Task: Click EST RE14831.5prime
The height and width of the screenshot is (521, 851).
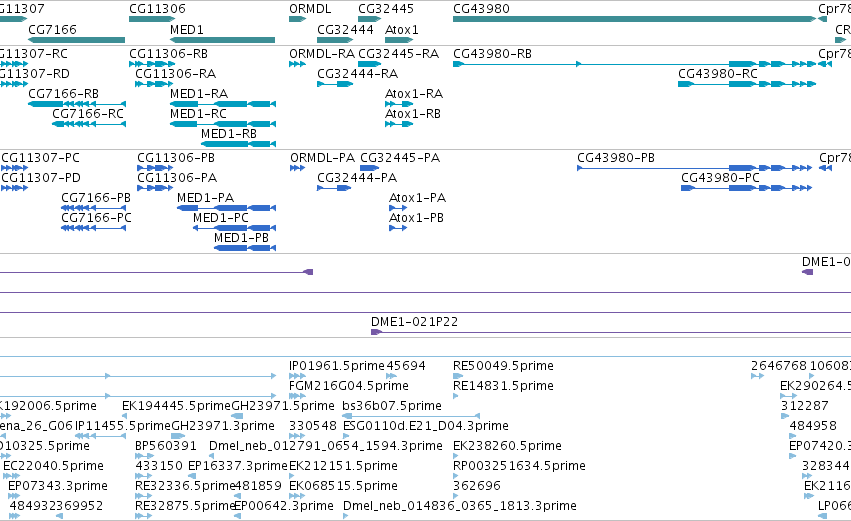Action: pyautogui.click(x=503, y=386)
